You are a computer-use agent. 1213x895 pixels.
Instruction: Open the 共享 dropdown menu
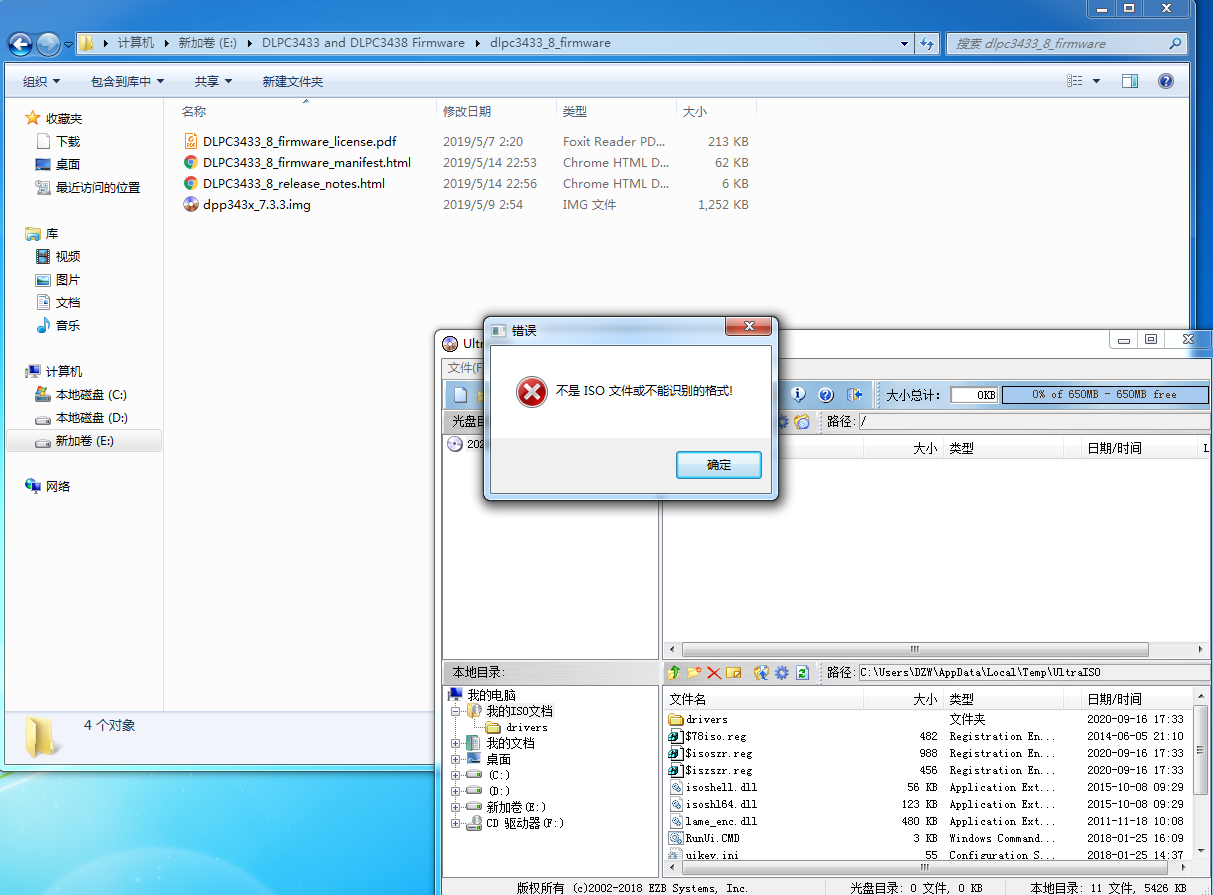click(213, 81)
